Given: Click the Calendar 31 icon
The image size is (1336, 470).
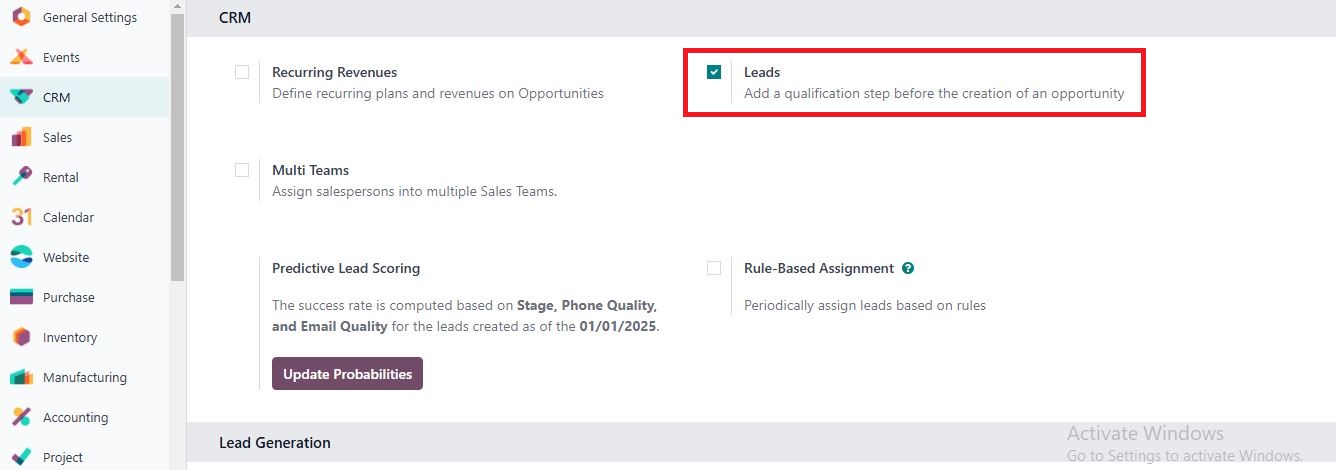Looking at the screenshot, I should [21, 217].
